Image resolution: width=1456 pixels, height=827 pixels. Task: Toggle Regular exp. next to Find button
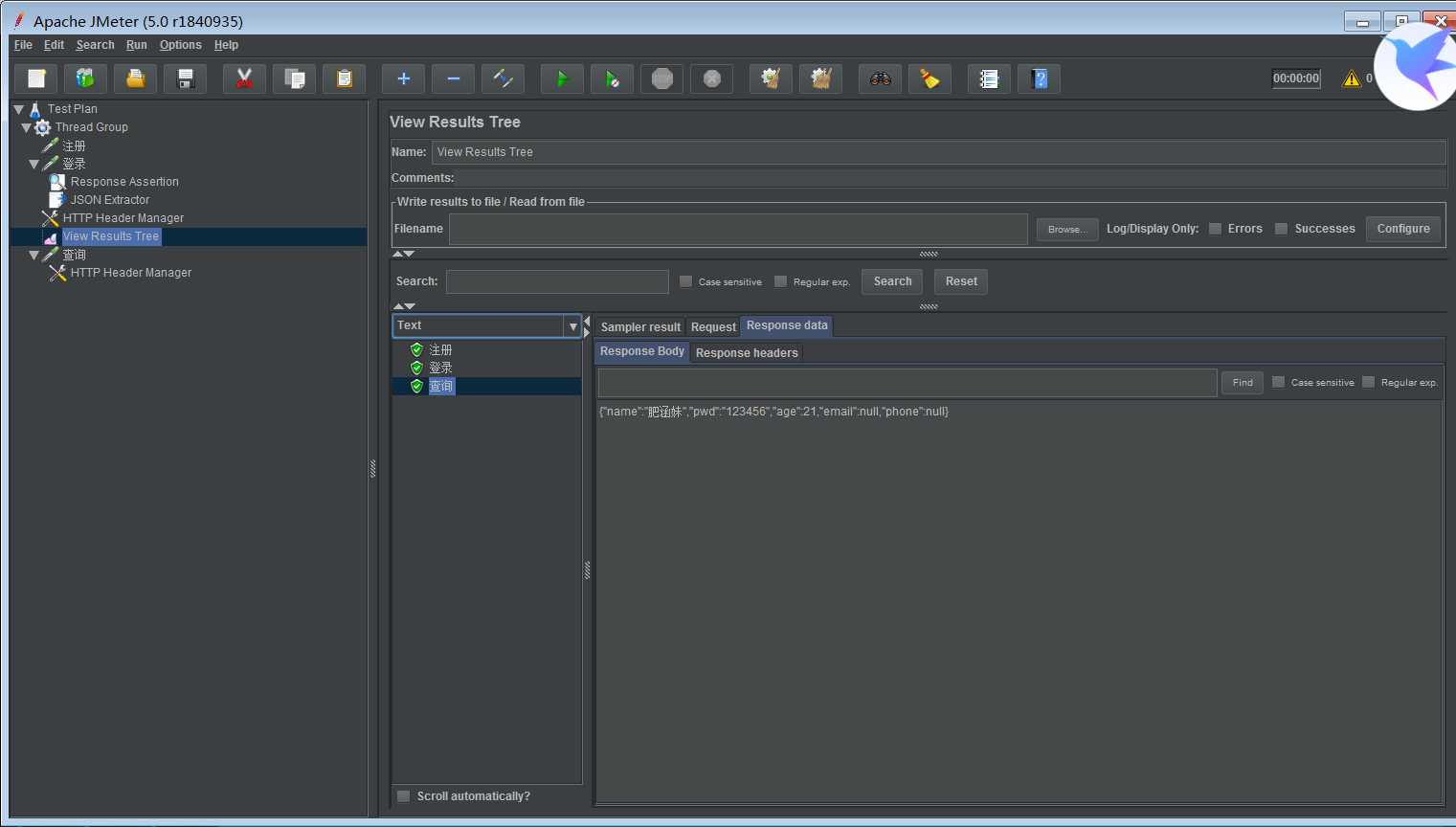point(1368,382)
